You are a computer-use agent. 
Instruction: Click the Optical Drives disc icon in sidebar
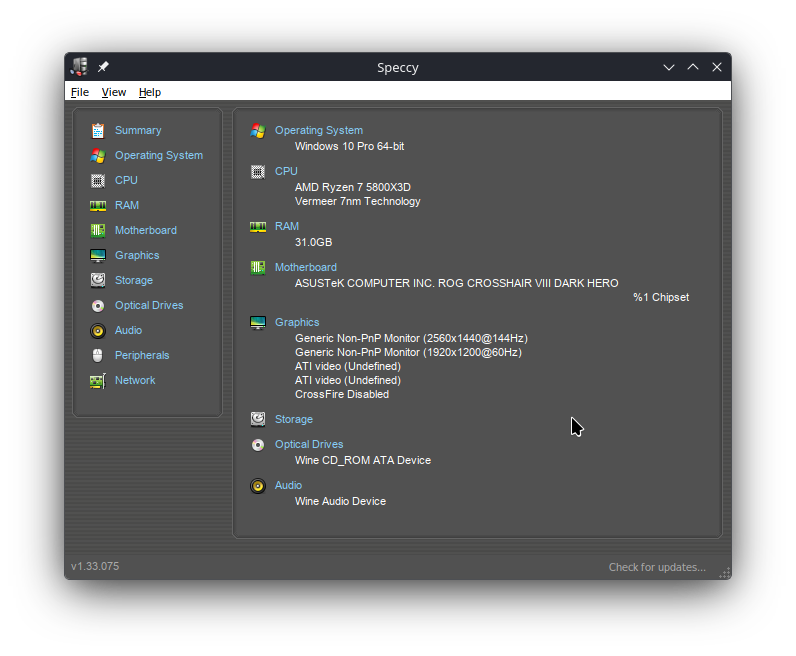tap(98, 306)
